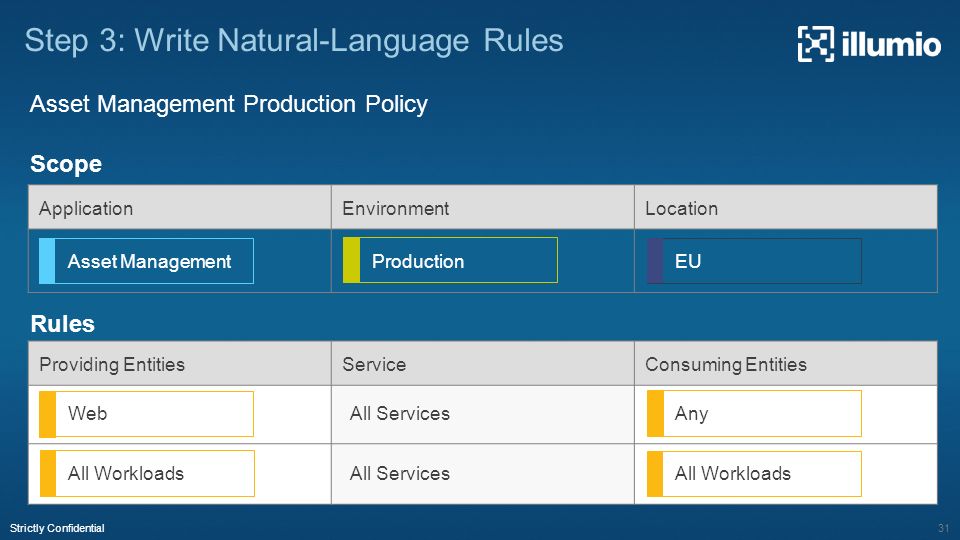This screenshot has width=960, height=540.
Task: Select the Production environment label
Action: 450,260
